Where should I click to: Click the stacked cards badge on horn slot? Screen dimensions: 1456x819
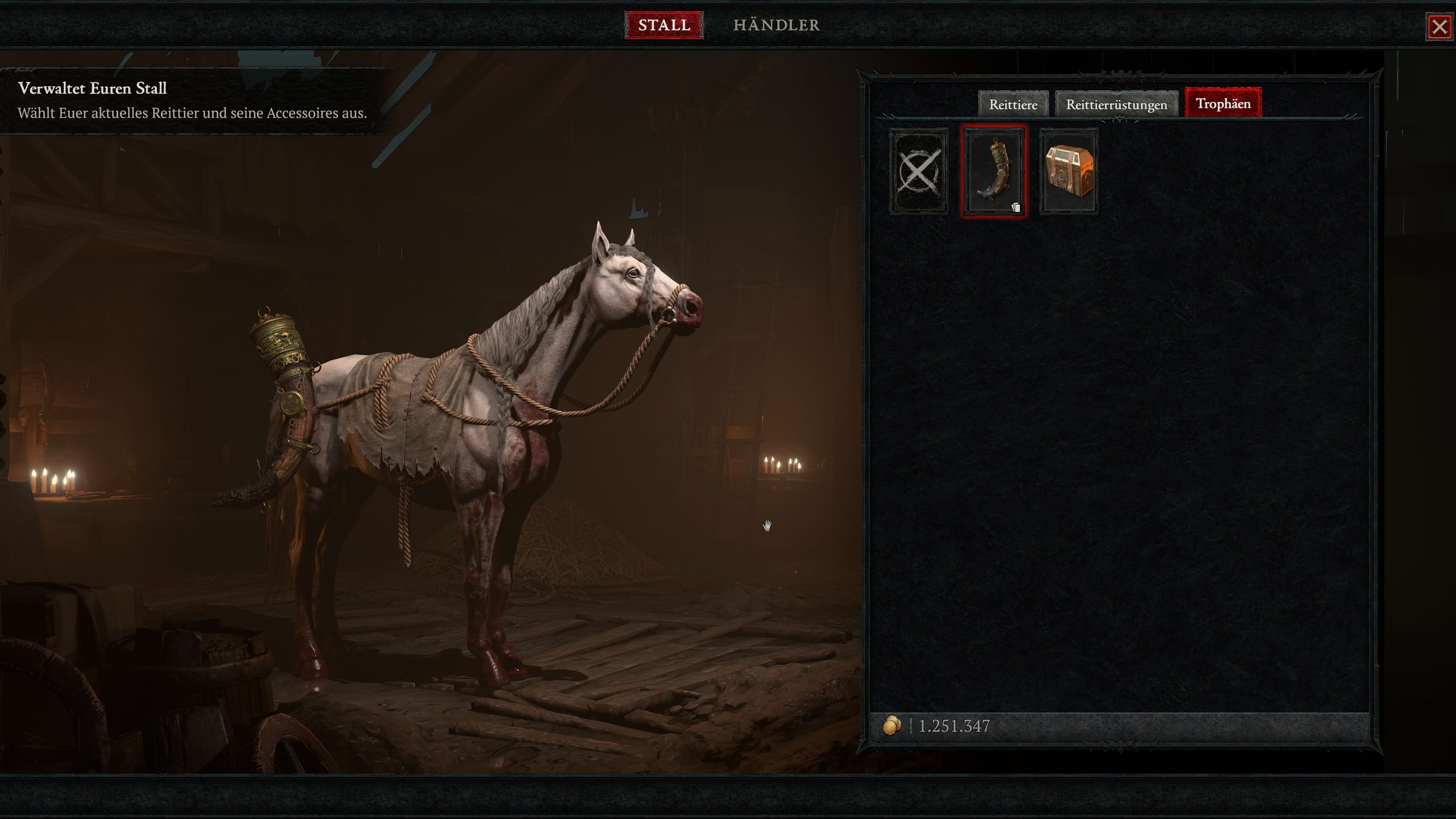point(1016,207)
